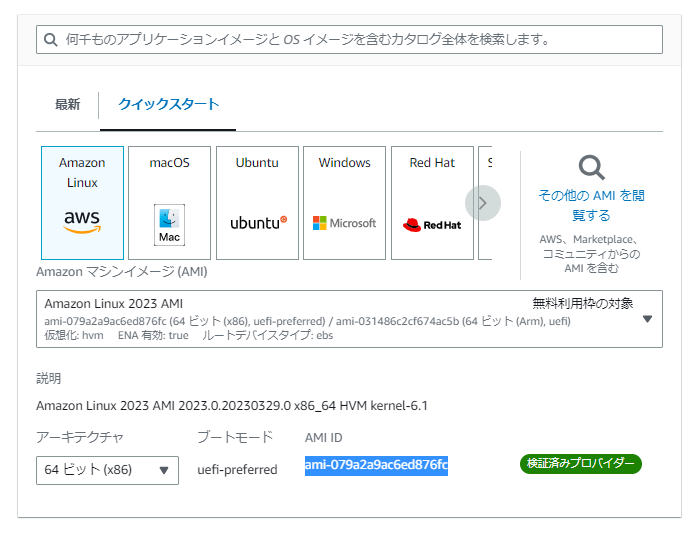Click the Mac Finder icon

tap(169, 224)
